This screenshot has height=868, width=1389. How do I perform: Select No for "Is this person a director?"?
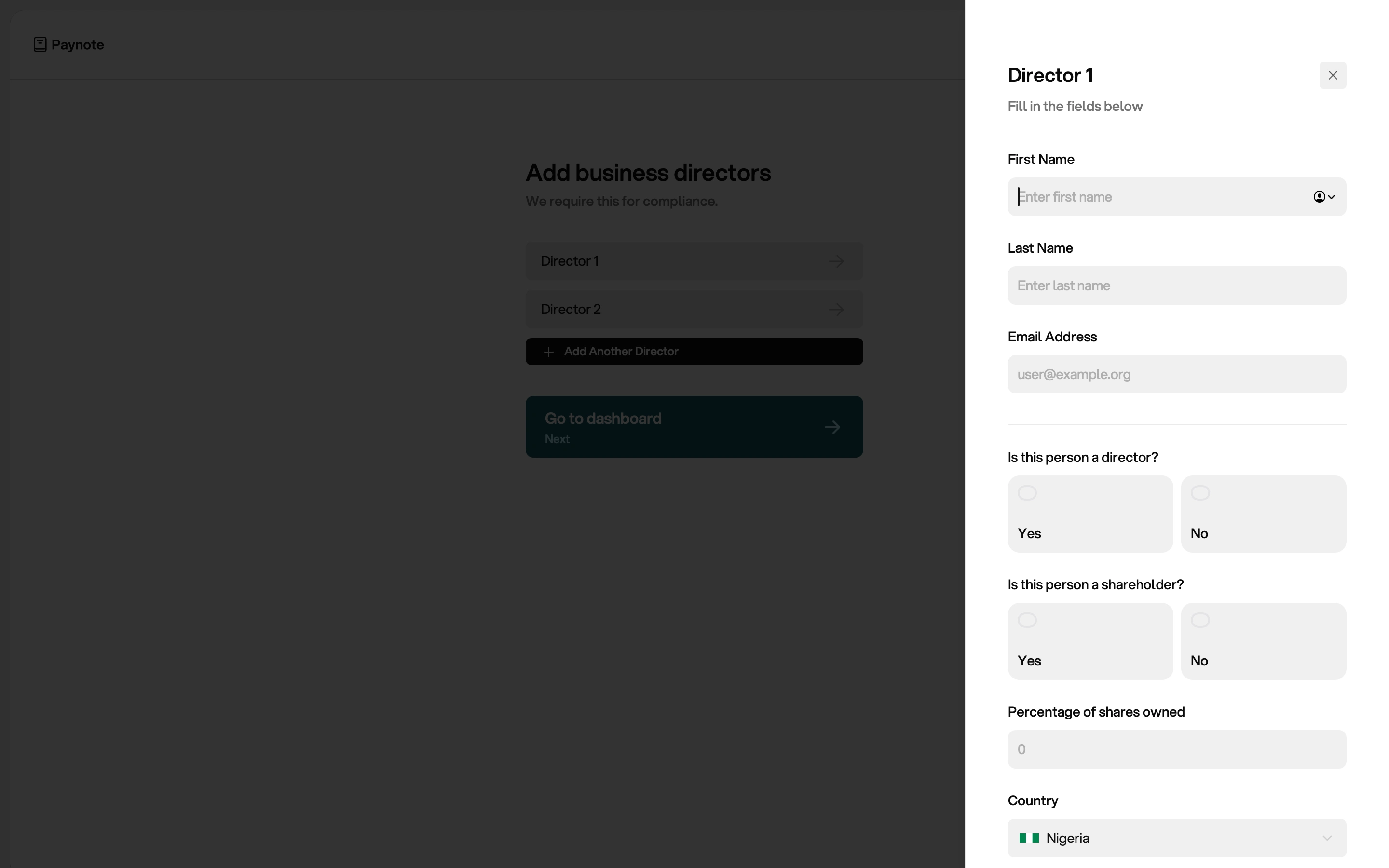click(x=1263, y=514)
